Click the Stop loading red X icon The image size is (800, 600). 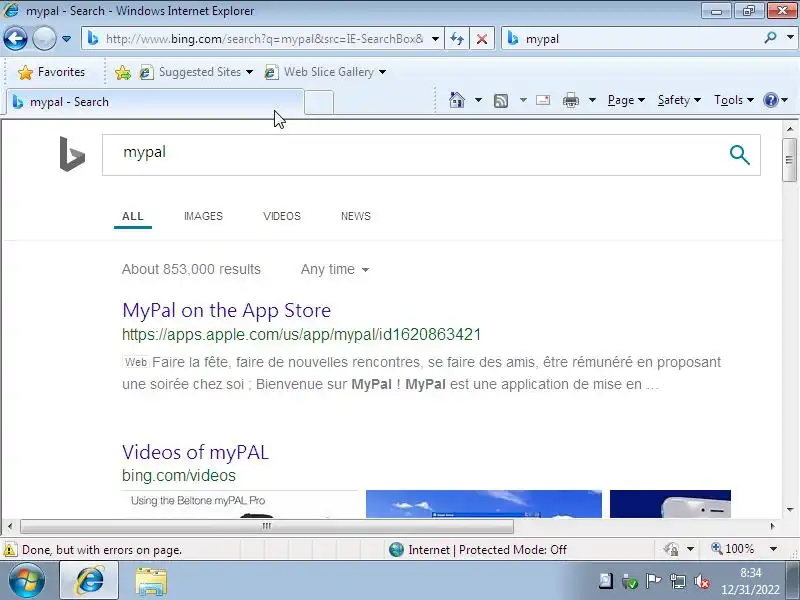pos(481,39)
